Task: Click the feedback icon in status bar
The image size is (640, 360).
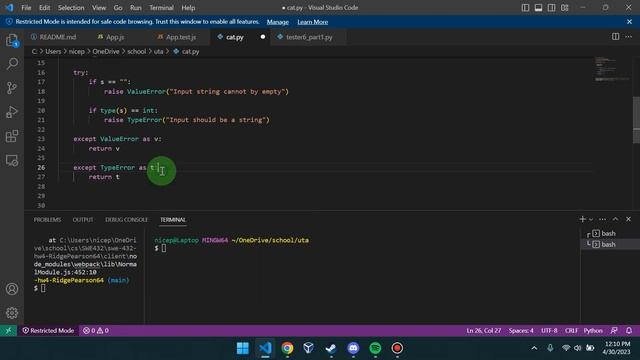Action: point(614,330)
